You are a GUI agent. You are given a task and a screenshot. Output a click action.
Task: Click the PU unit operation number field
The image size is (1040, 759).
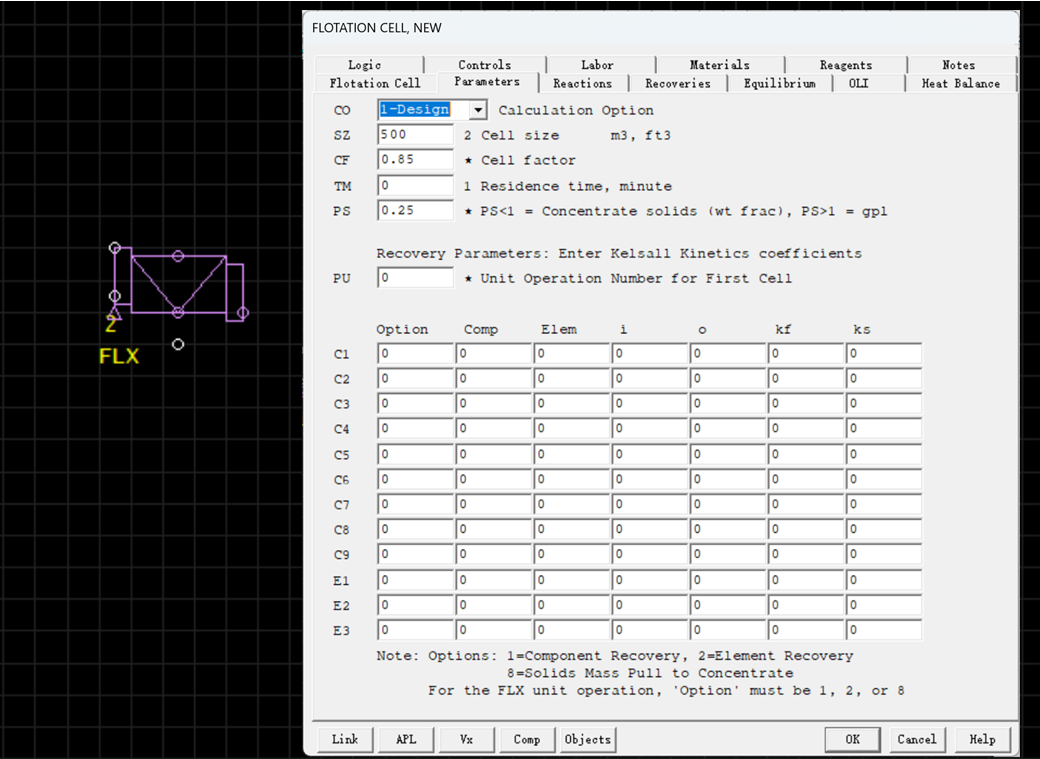pyautogui.click(x=415, y=278)
